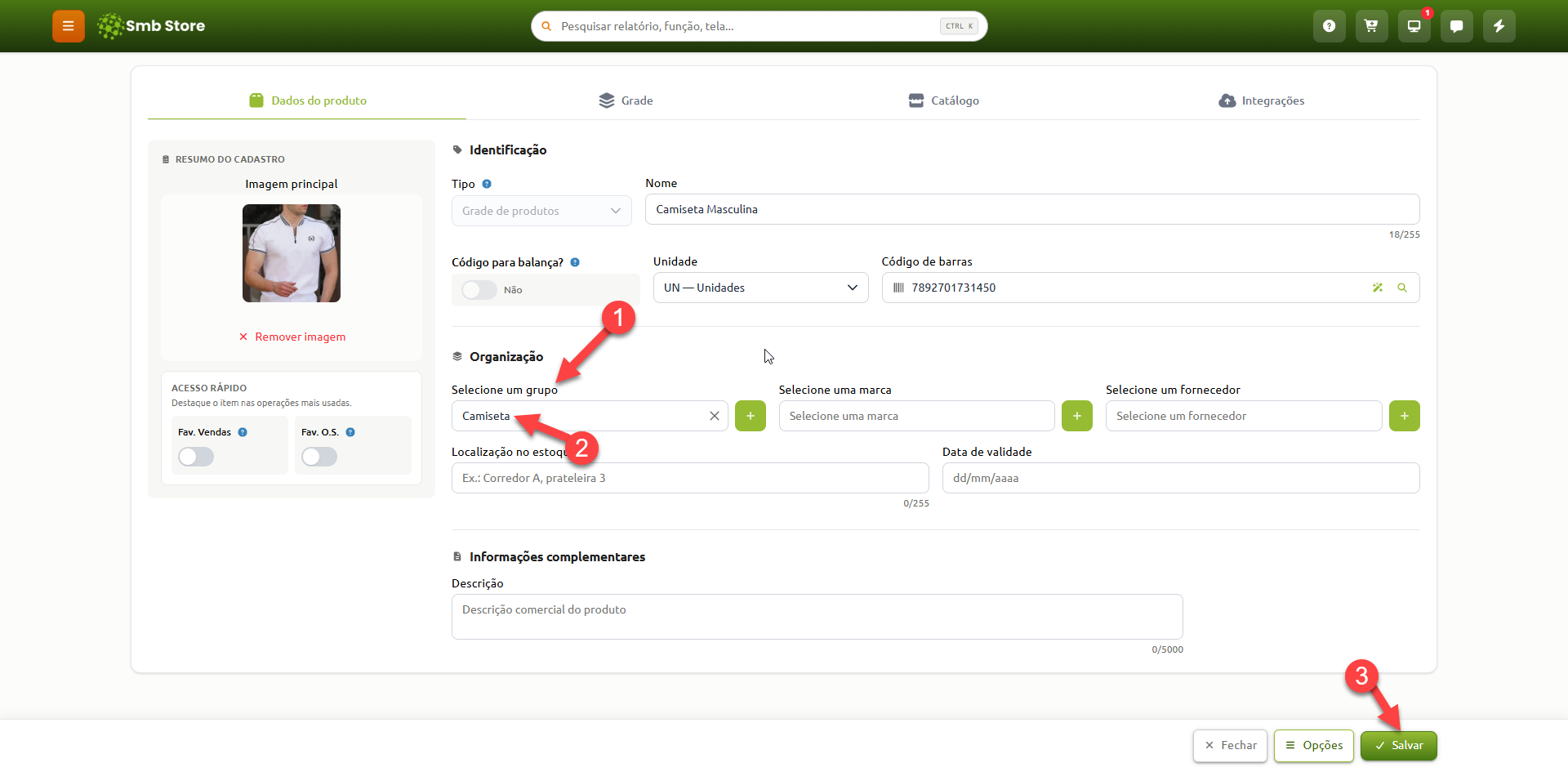Switch to the Dados do produto tab

click(308, 100)
